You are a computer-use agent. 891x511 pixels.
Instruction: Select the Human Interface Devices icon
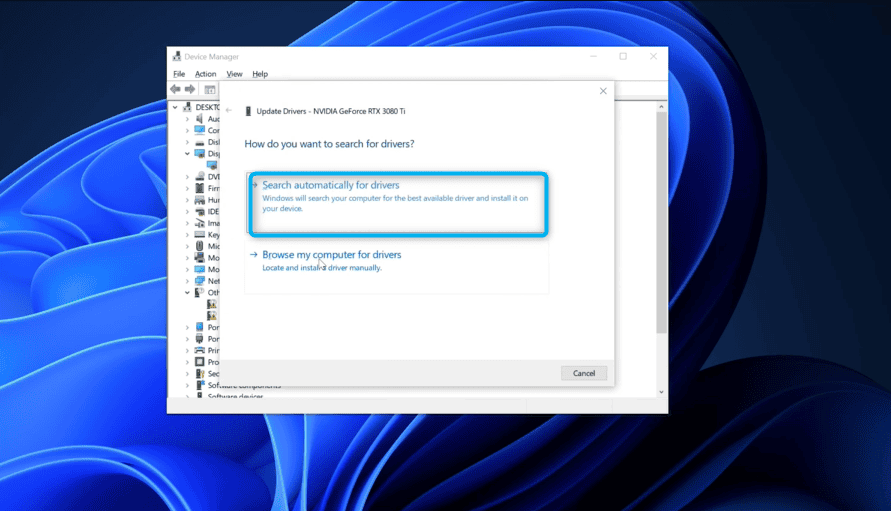coord(199,200)
